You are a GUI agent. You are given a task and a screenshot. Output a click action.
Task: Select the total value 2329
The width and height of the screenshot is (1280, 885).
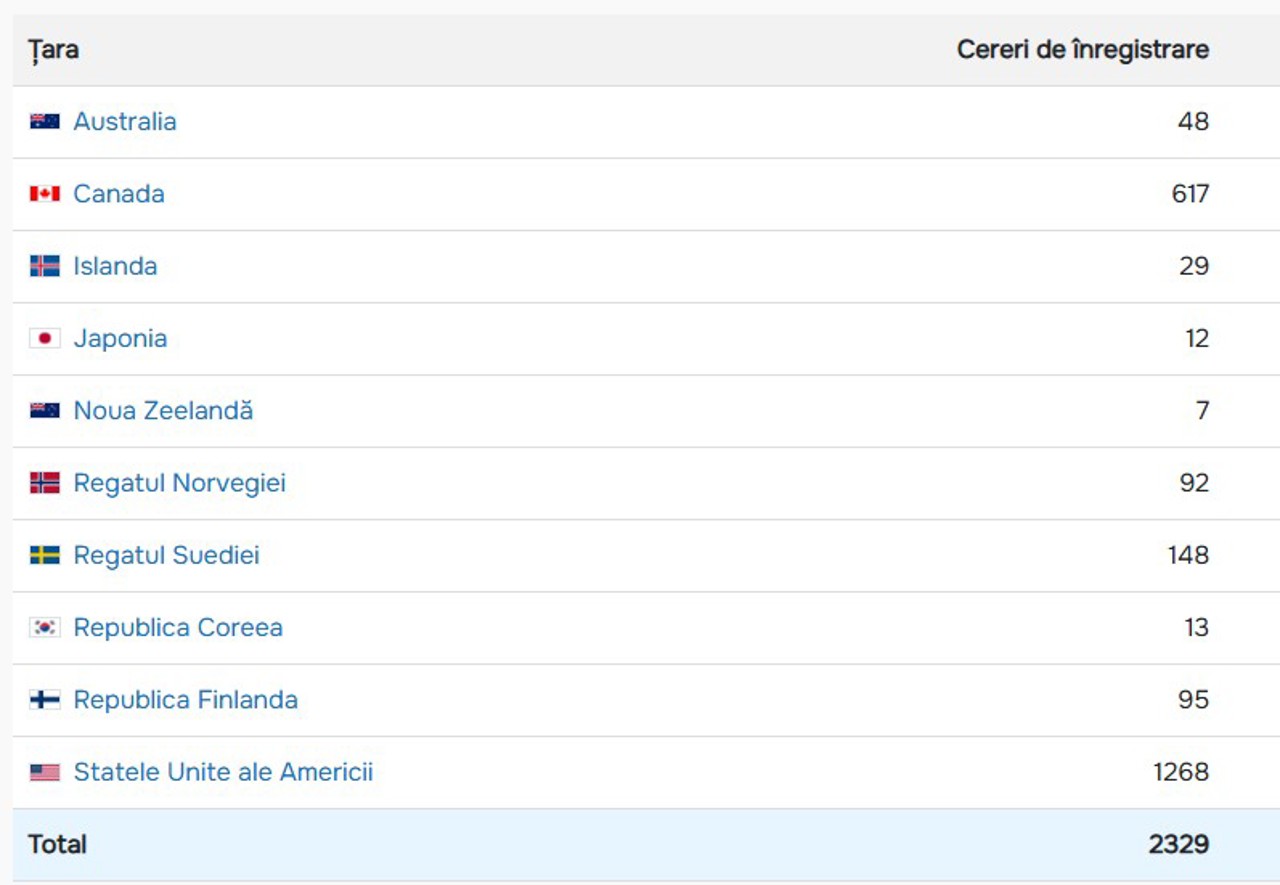coord(1178,844)
